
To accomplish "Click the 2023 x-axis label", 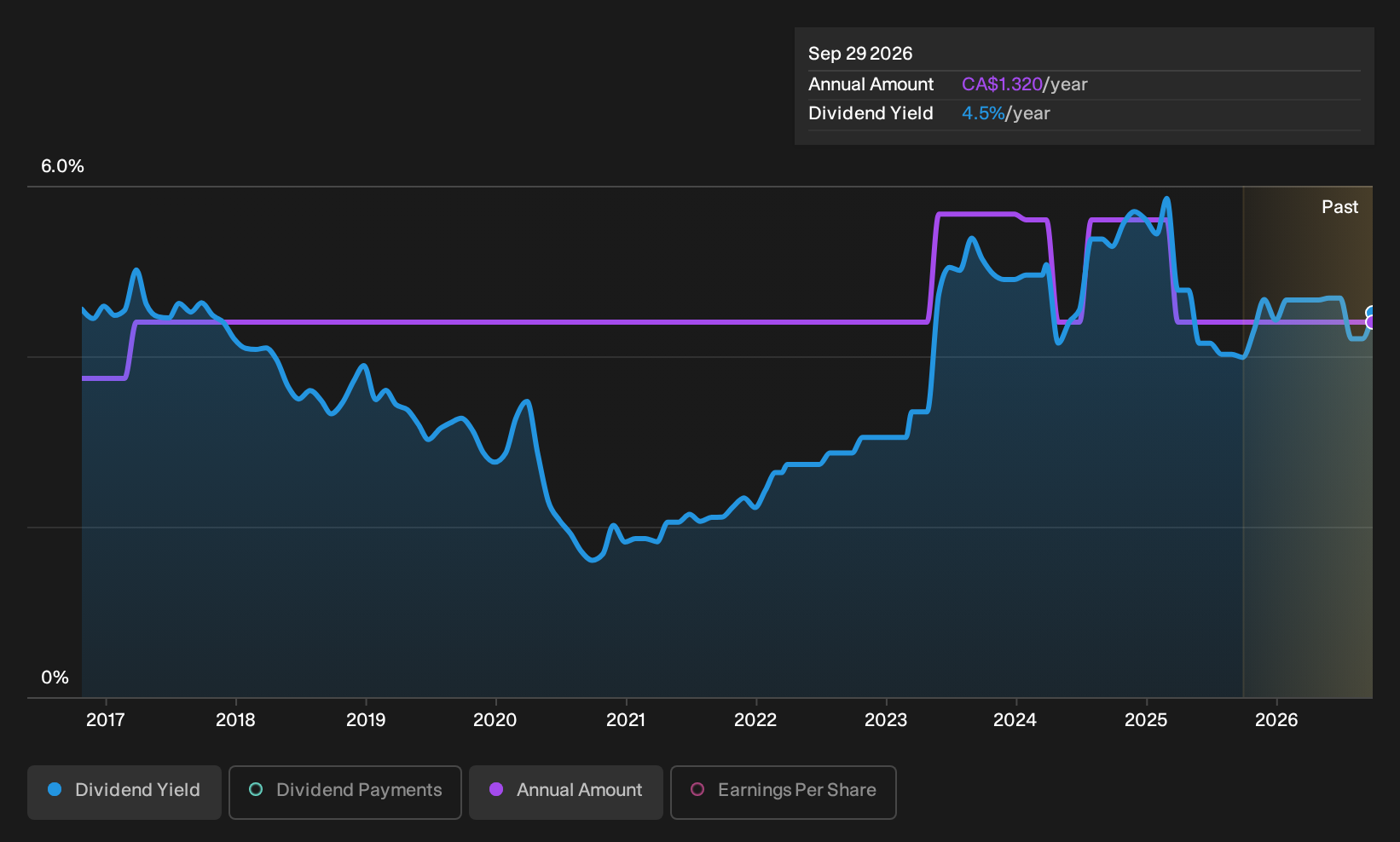I will tap(886, 720).
